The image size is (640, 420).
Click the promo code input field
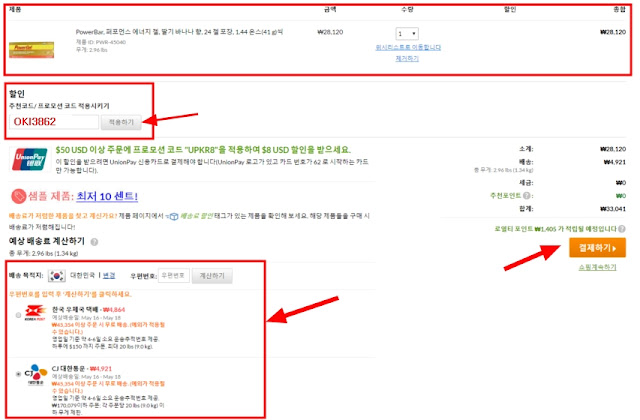pos(54,122)
